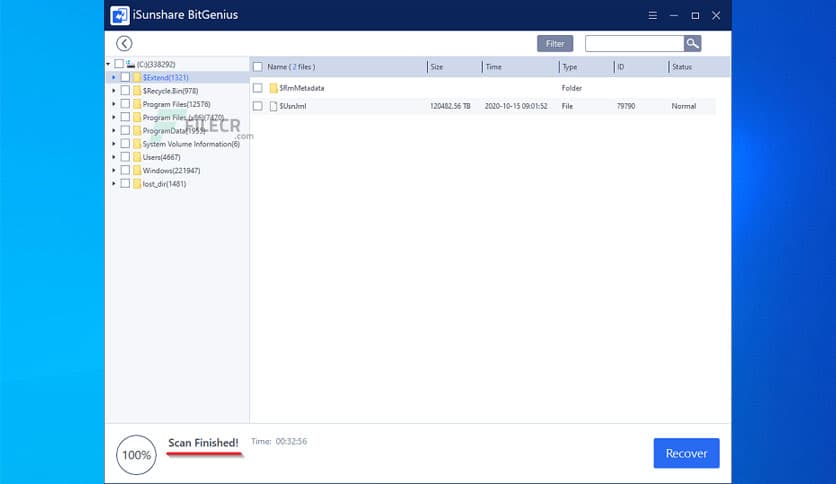Click the iSunshare BitGenius logo icon

pyautogui.click(x=119, y=15)
